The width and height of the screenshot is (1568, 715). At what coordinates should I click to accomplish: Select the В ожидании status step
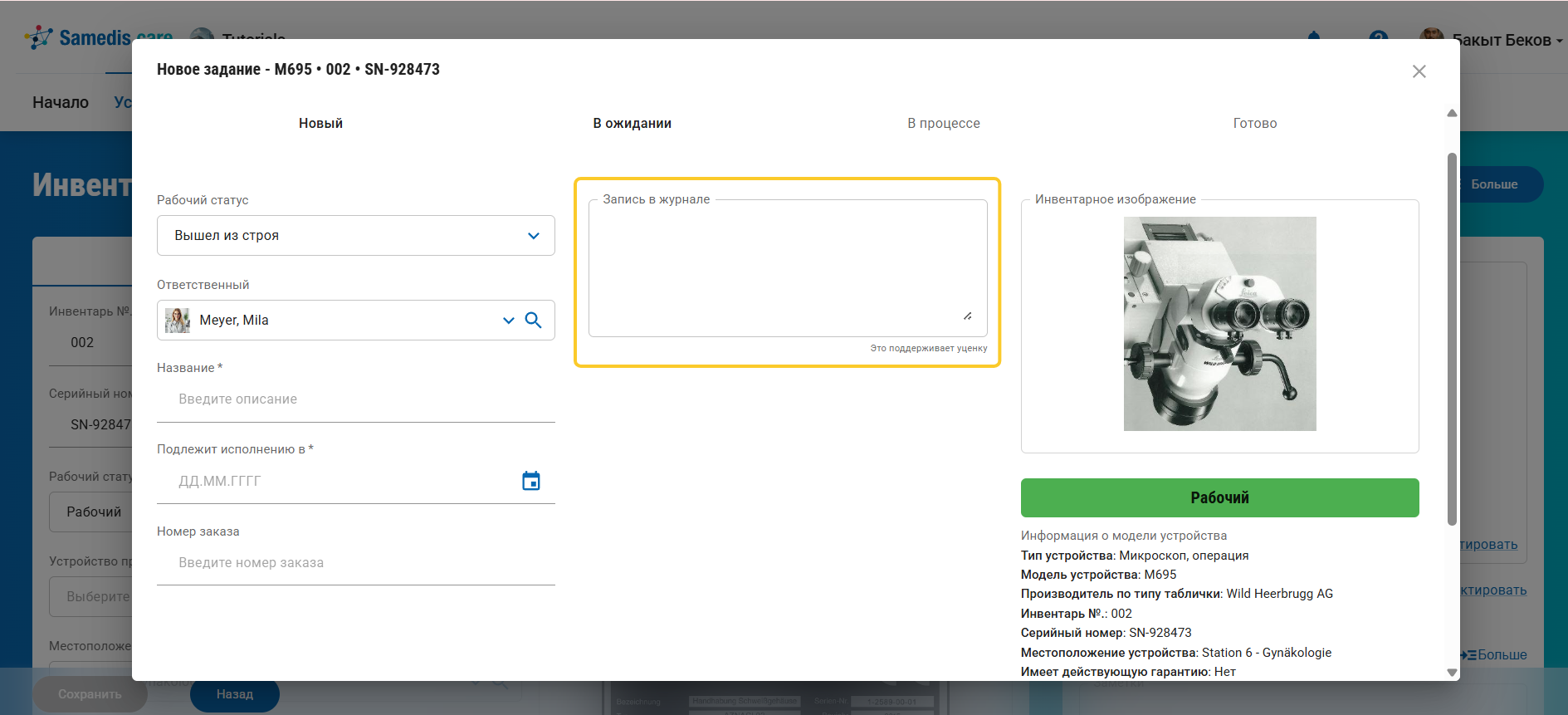coord(632,123)
